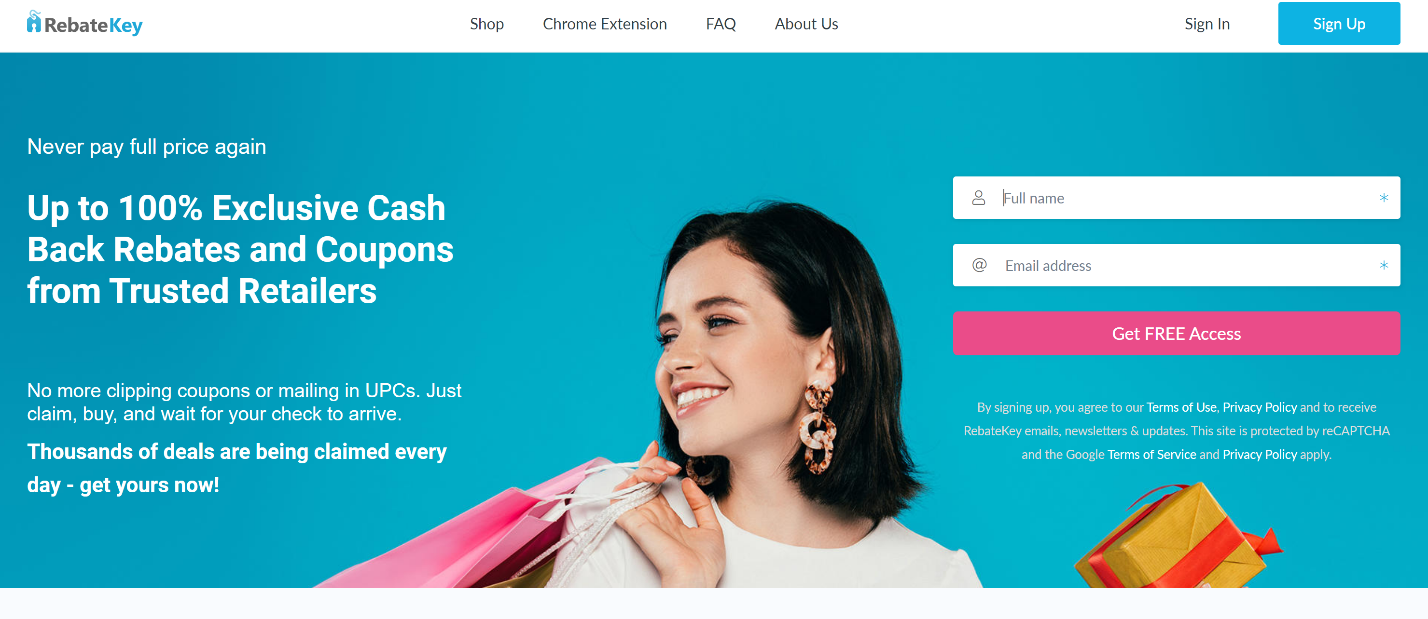The image size is (1428, 619).
Task: Click the asterisk in Full name field
Action: (1384, 198)
